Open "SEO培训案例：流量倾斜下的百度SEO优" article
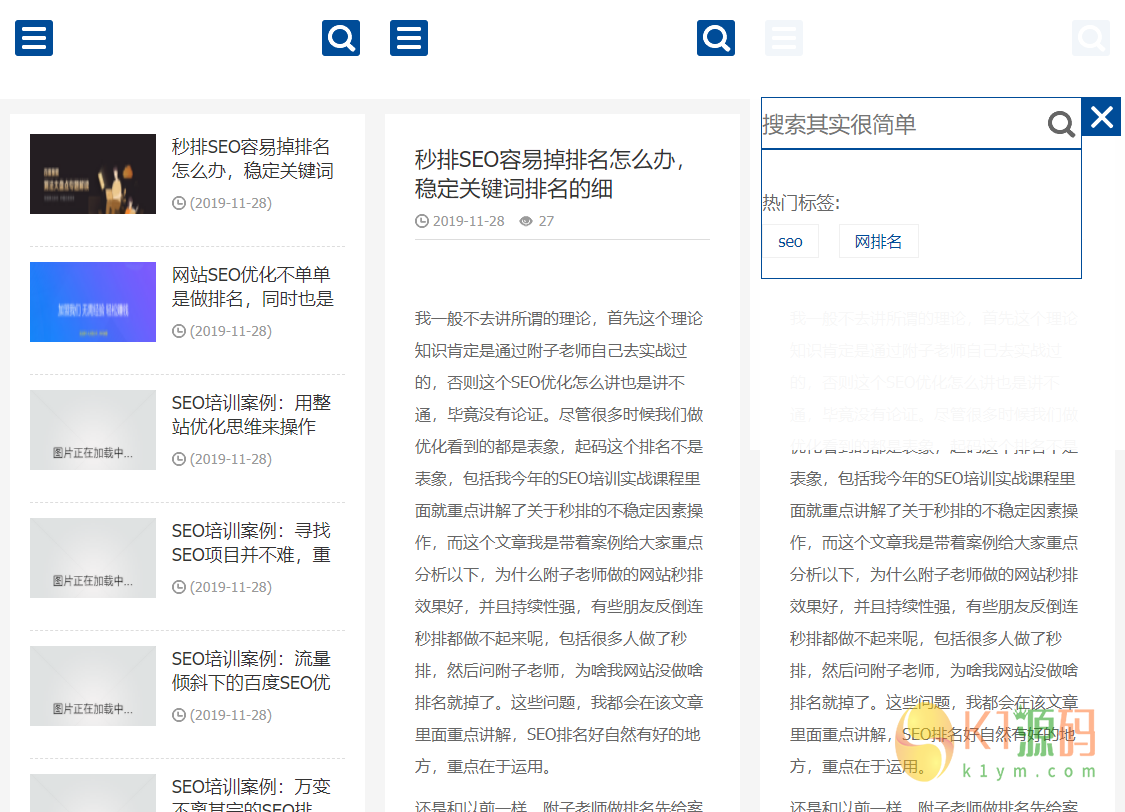The height and width of the screenshot is (812, 1125). [x=251, y=671]
